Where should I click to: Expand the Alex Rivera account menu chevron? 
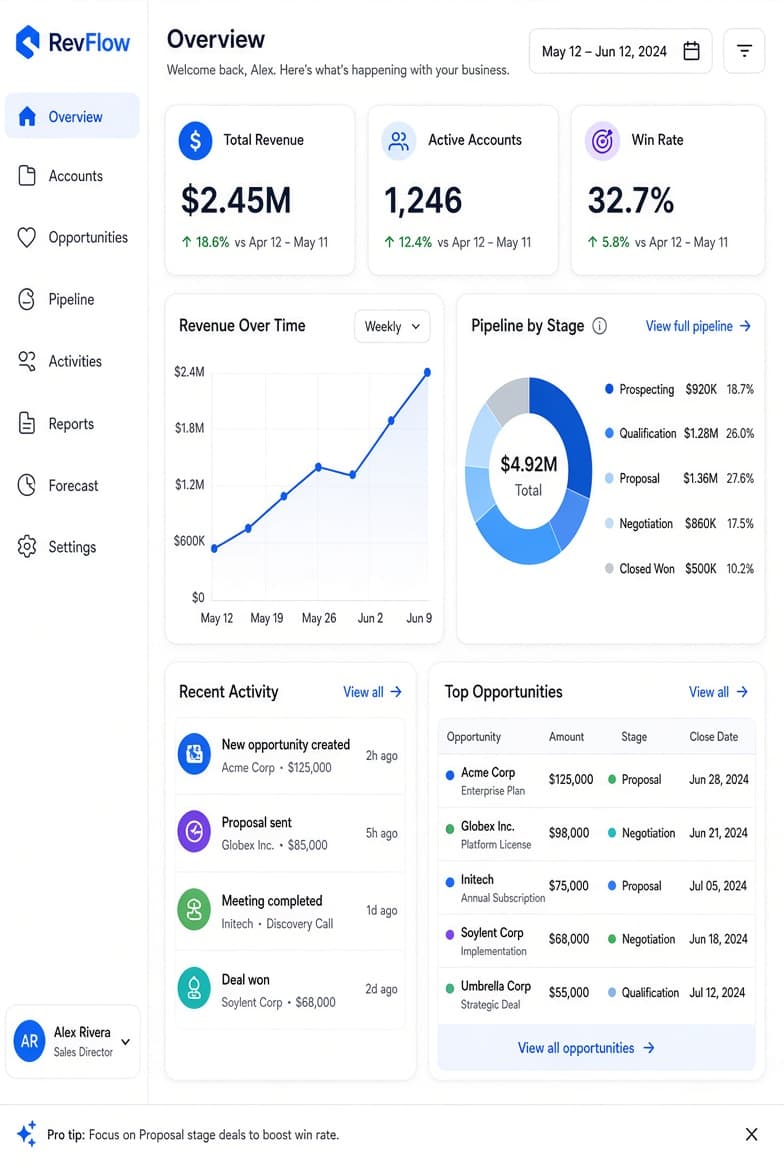126,1041
